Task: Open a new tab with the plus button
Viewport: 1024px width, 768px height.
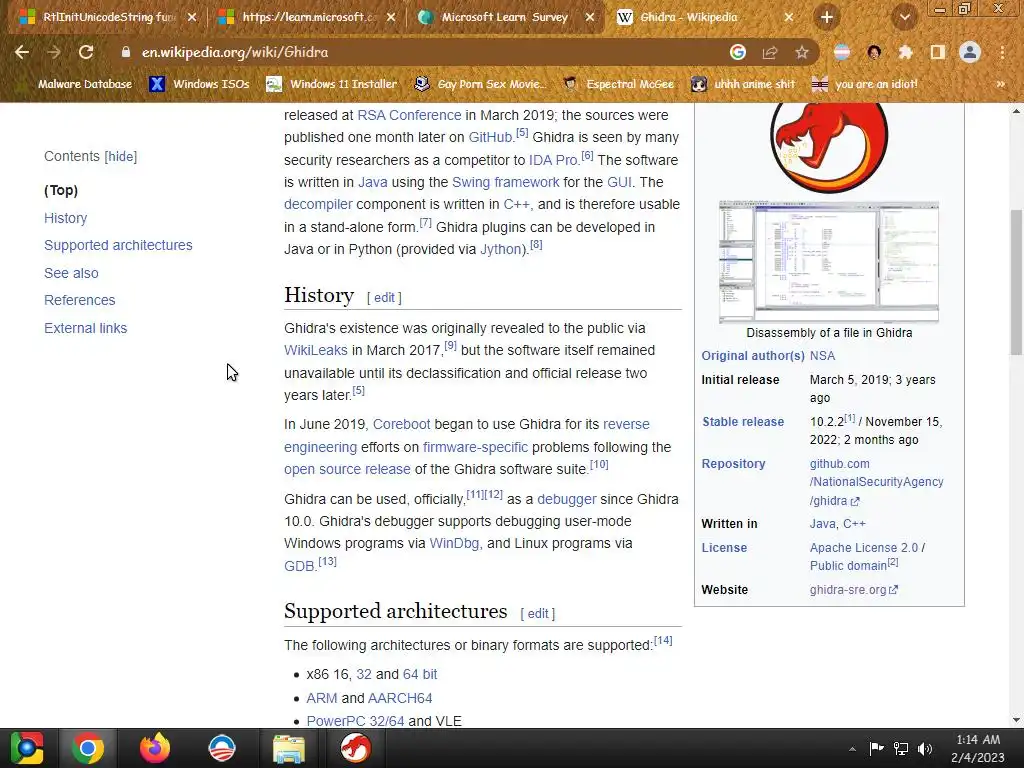Action: (x=827, y=17)
